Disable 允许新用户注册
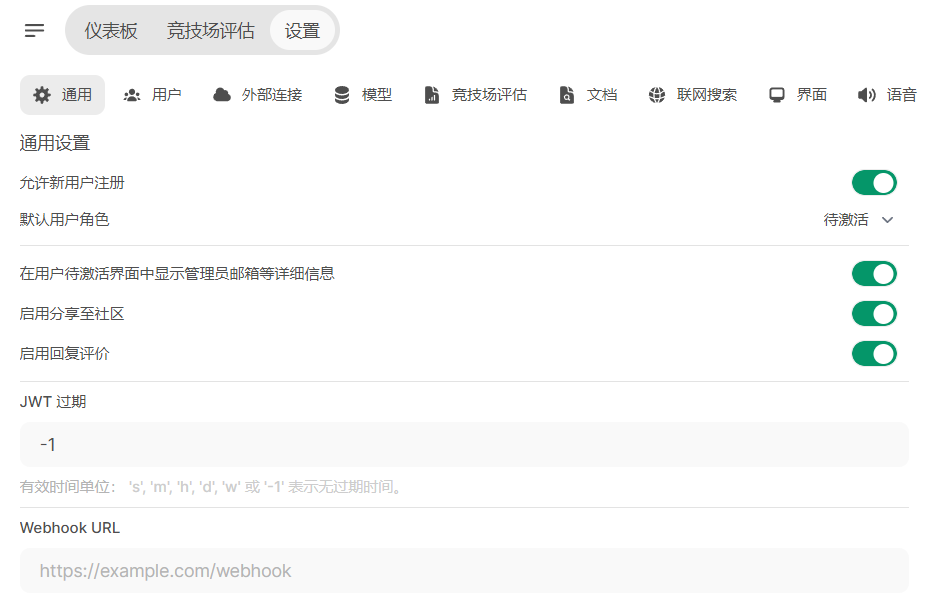This screenshot has width=936, height=611. [874, 182]
